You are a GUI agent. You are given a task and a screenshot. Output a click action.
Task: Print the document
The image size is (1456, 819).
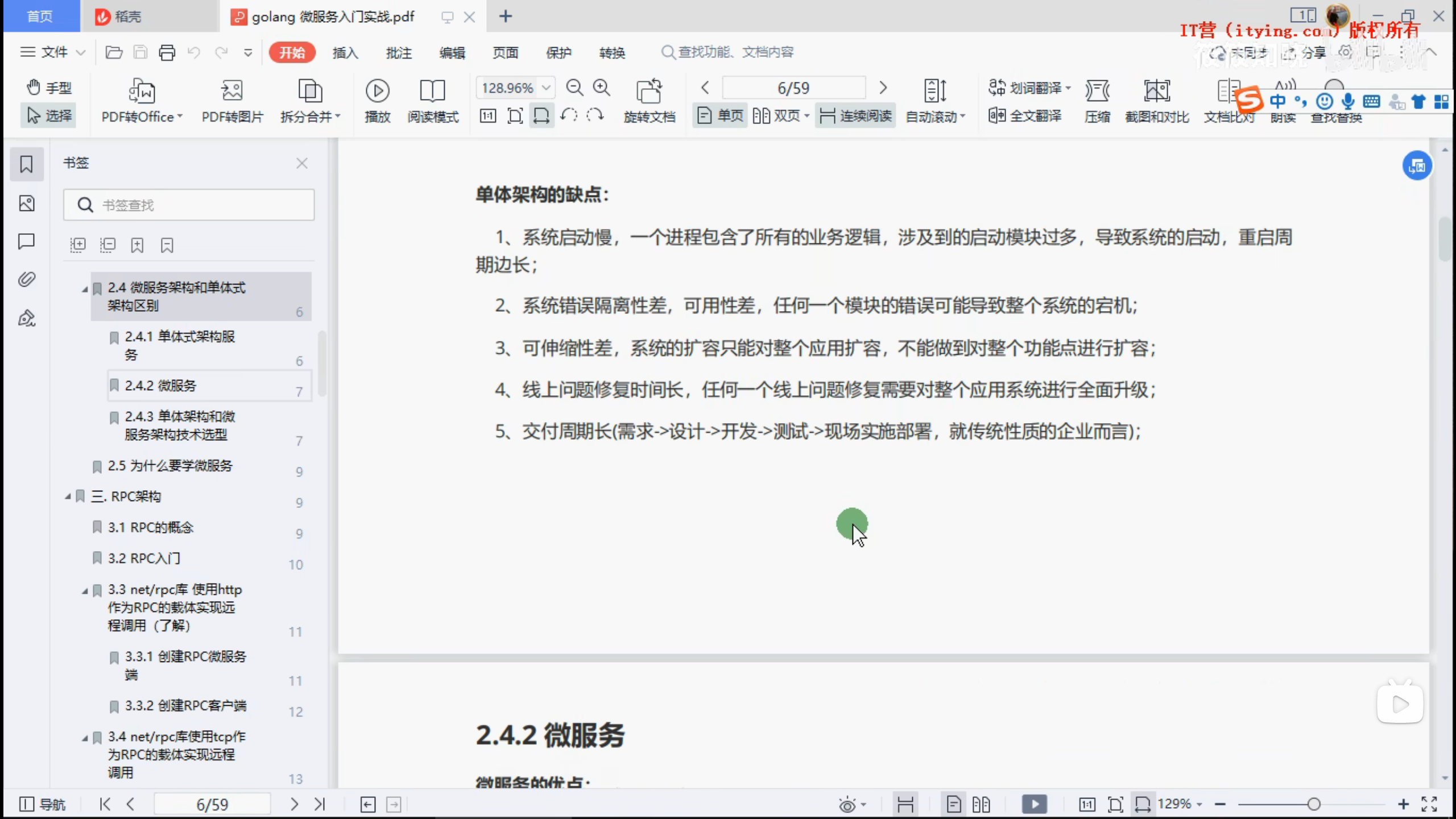tap(167, 52)
